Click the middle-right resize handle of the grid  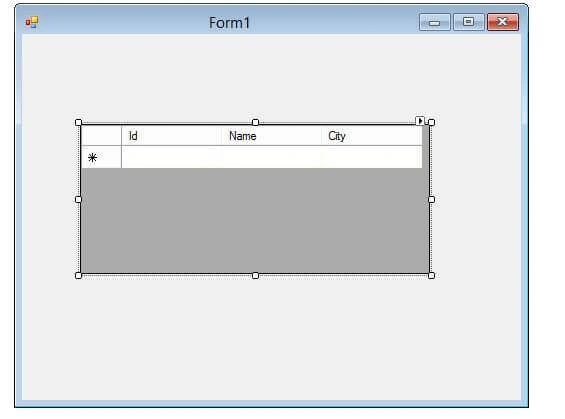pos(431,199)
